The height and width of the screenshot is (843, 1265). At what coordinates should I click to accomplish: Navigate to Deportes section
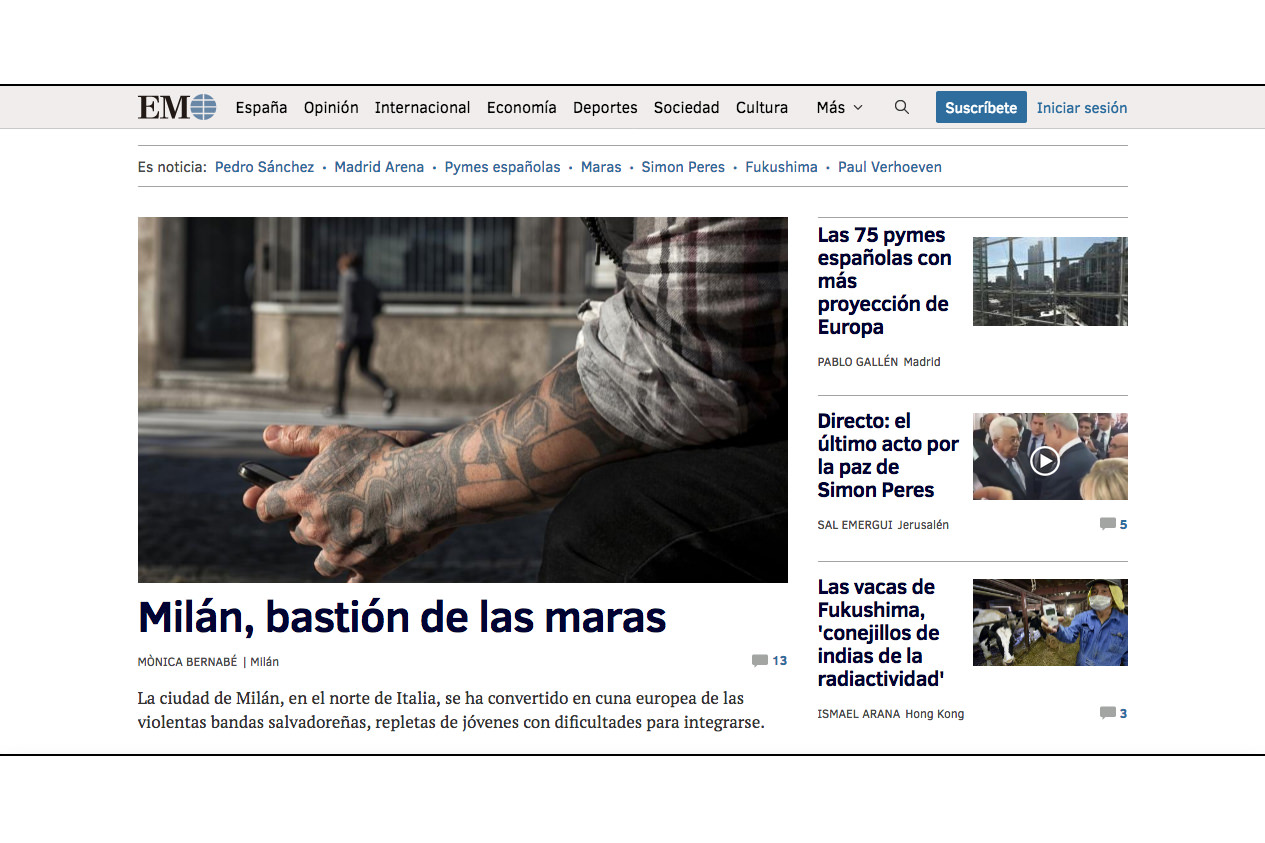pos(605,107)
